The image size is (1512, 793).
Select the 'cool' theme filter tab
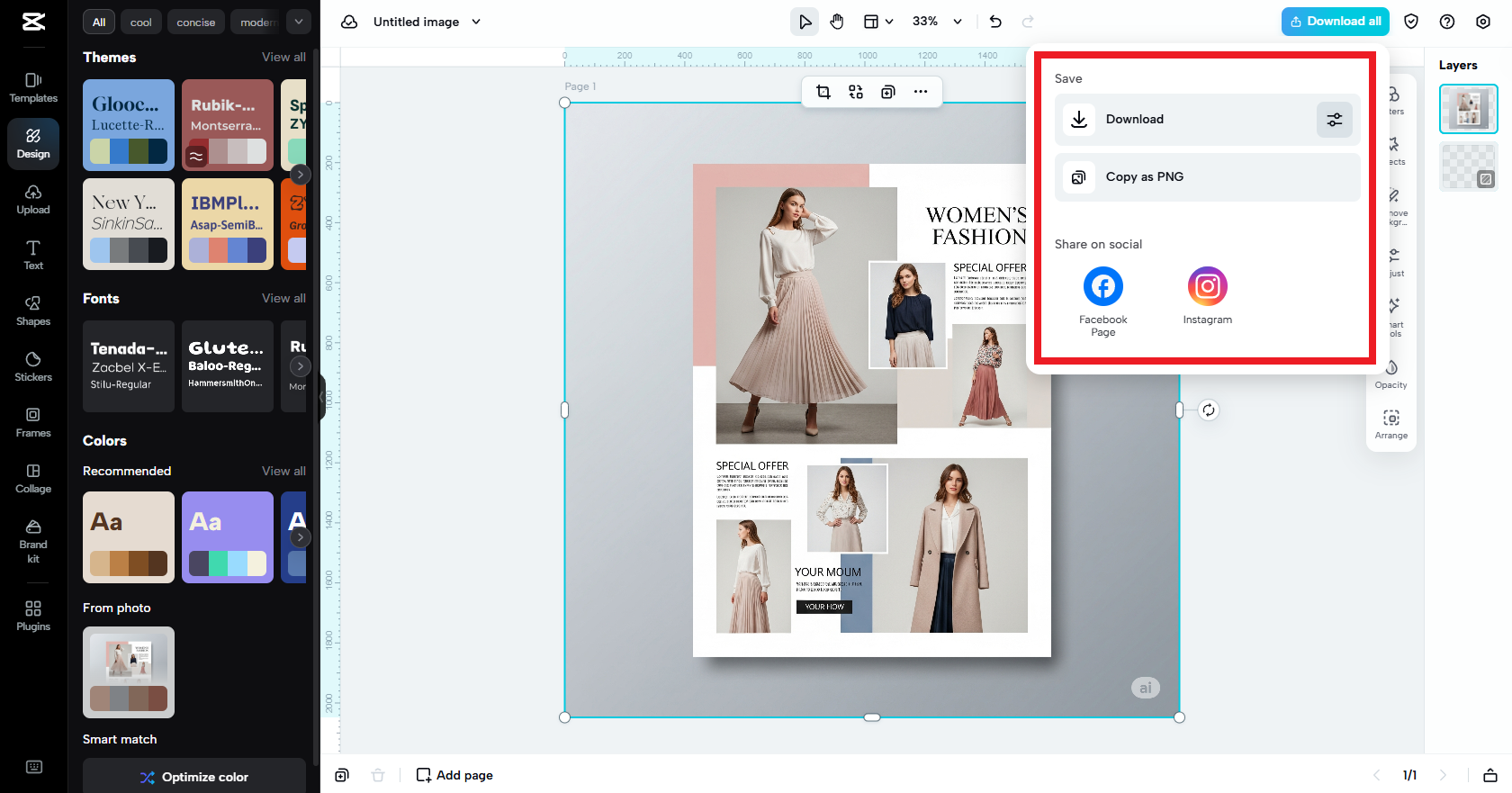point(140,23)
